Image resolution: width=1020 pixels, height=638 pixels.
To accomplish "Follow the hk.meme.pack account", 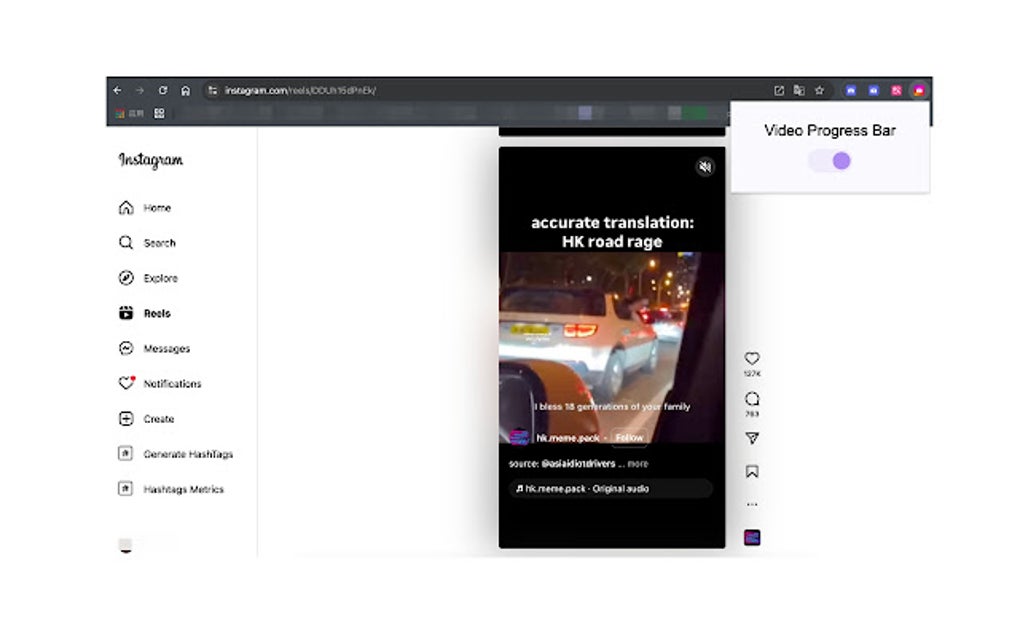I will tap(630, 437).
